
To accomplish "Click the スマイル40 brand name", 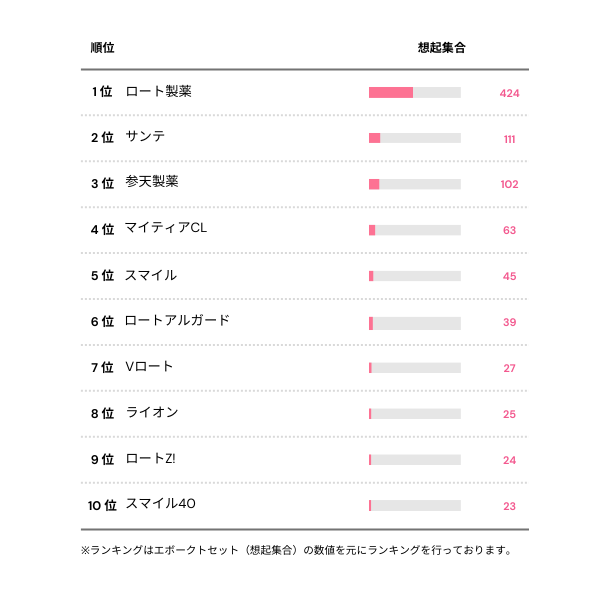I will click(160, 504).
